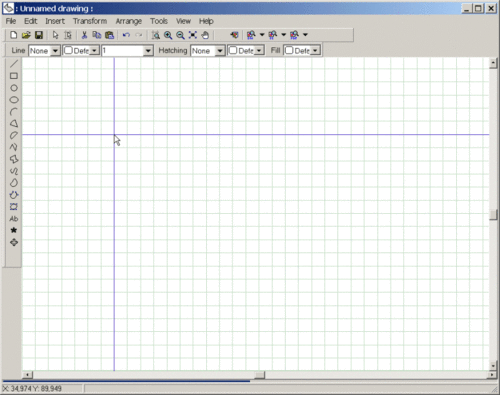Select the Line drawing tool
500x395 pixels.
pyautogui.click(x=14, y=64)
